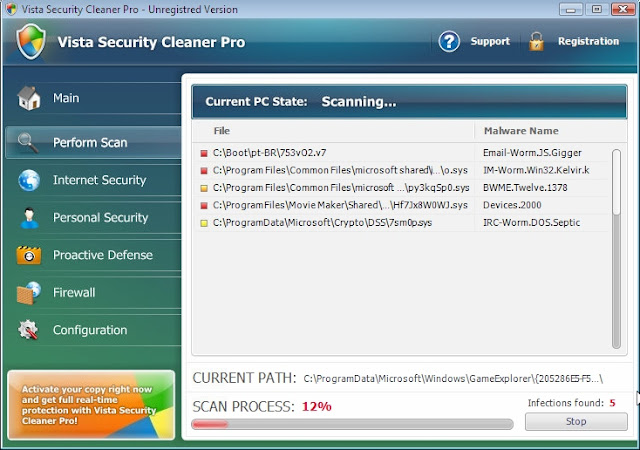Click the Infections found count 5
This screenshot has width=640, height=450.
(x=612, y=403)
